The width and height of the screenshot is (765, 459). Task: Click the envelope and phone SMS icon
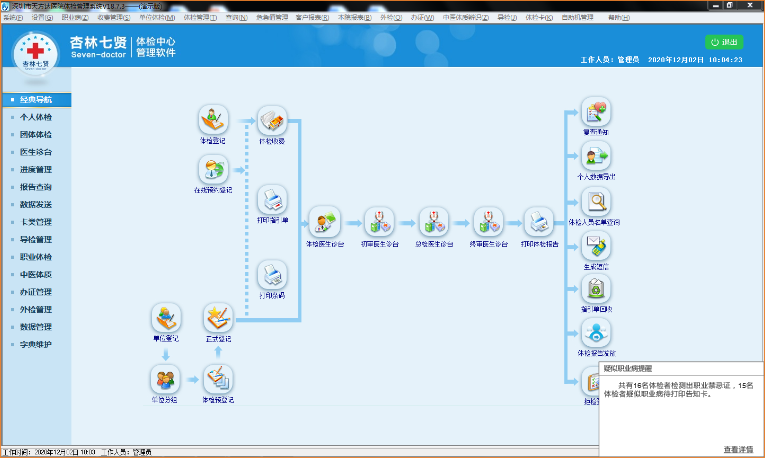pos(596,246)
